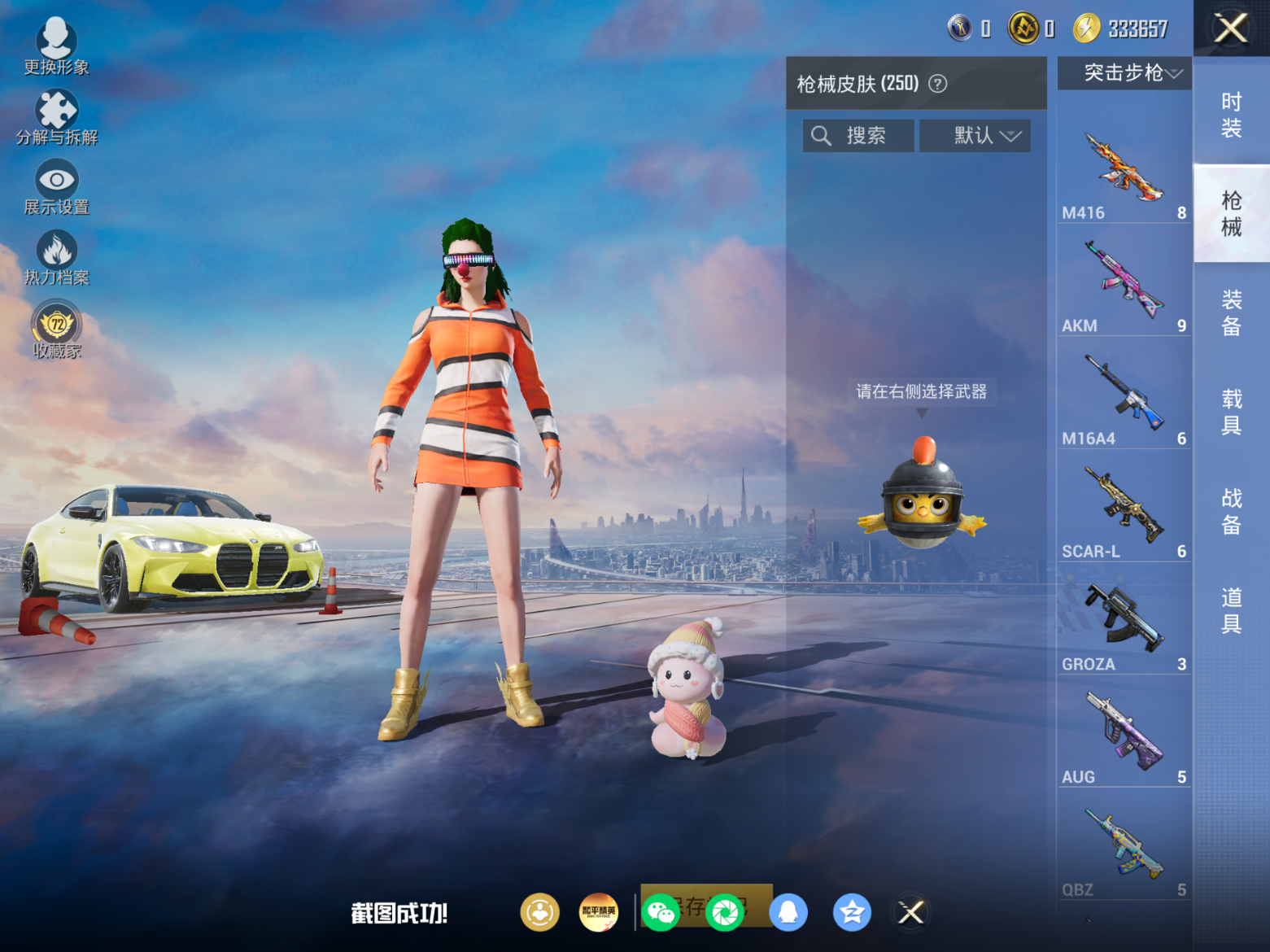The image size is (1270, 952).
Task: Share screenshot to QQ penguin icon
Action: pos(788,912)
